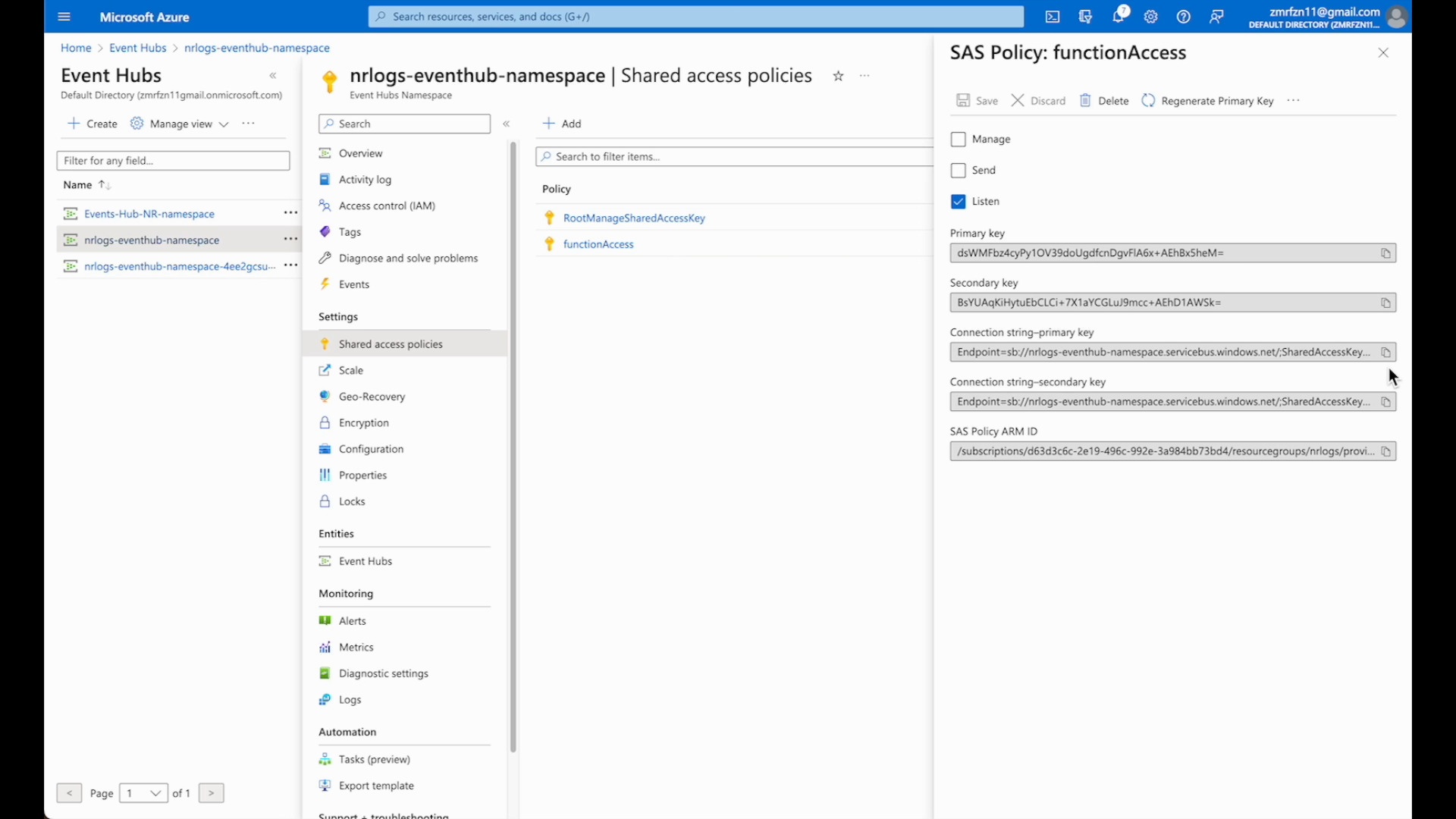Favorite the nrlogs-eventhub-namespace page with the star
Screen dimensions: 1456x819
(x=838, y=76)
